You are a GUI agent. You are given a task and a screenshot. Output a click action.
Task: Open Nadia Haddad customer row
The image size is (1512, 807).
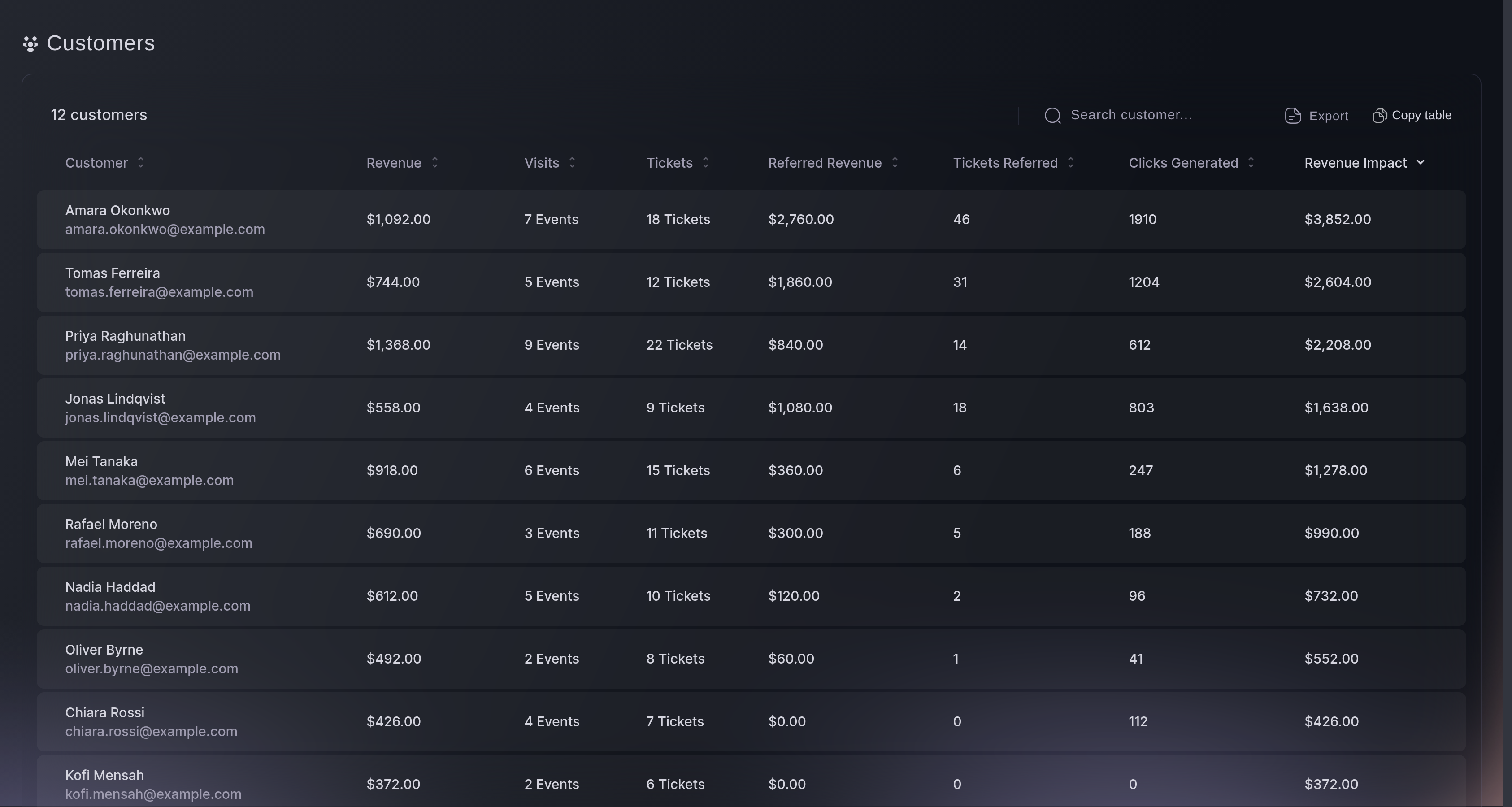tap(752, 596)
